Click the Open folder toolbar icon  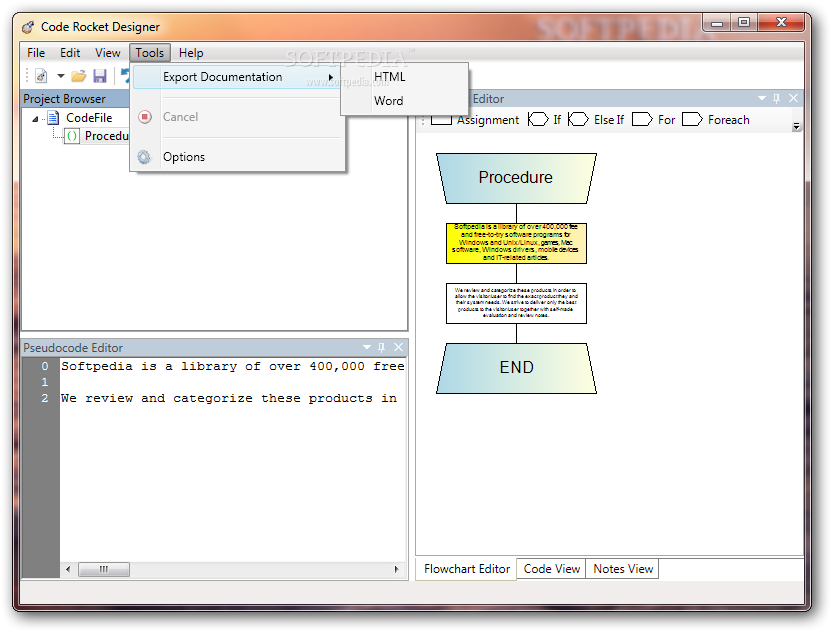pos(79,76)
